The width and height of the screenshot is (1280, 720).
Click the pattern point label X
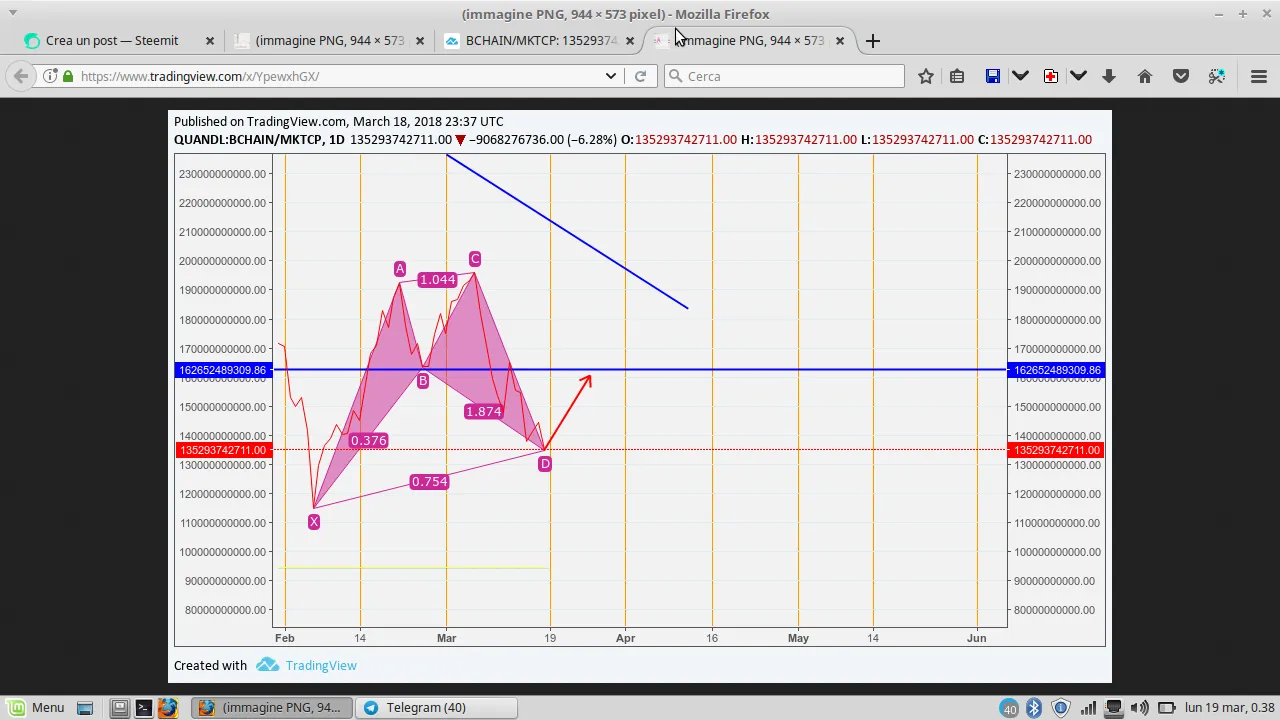pos(314,522)
